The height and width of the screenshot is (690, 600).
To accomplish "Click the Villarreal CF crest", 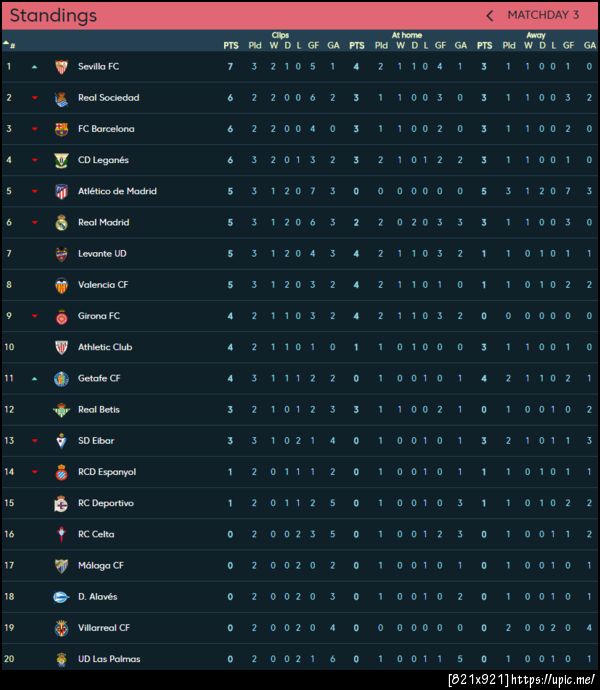I will [61, 628].
